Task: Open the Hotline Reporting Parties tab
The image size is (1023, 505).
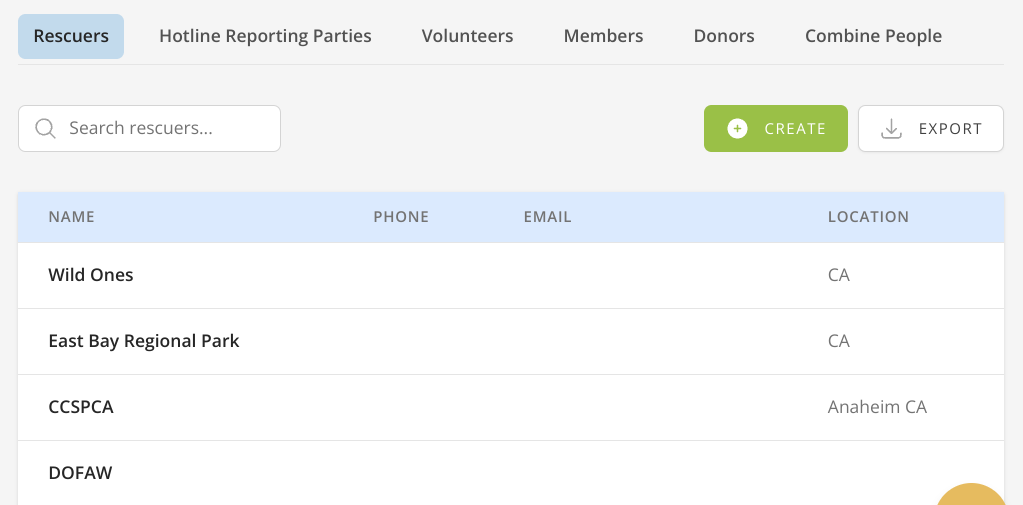Action: [x=265, y=36]
